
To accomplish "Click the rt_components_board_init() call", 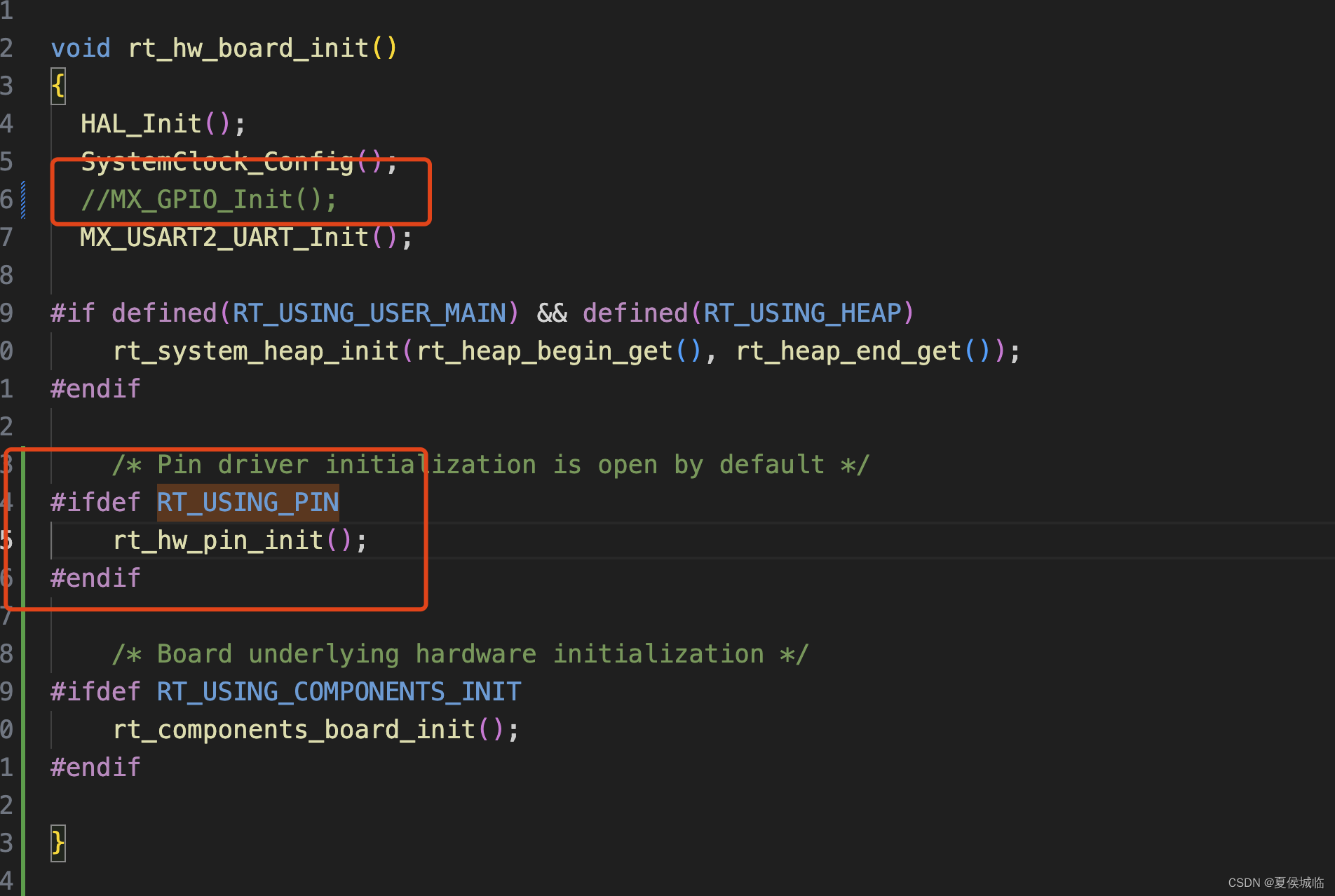I will pyautogui.click(x=316, y=730).
